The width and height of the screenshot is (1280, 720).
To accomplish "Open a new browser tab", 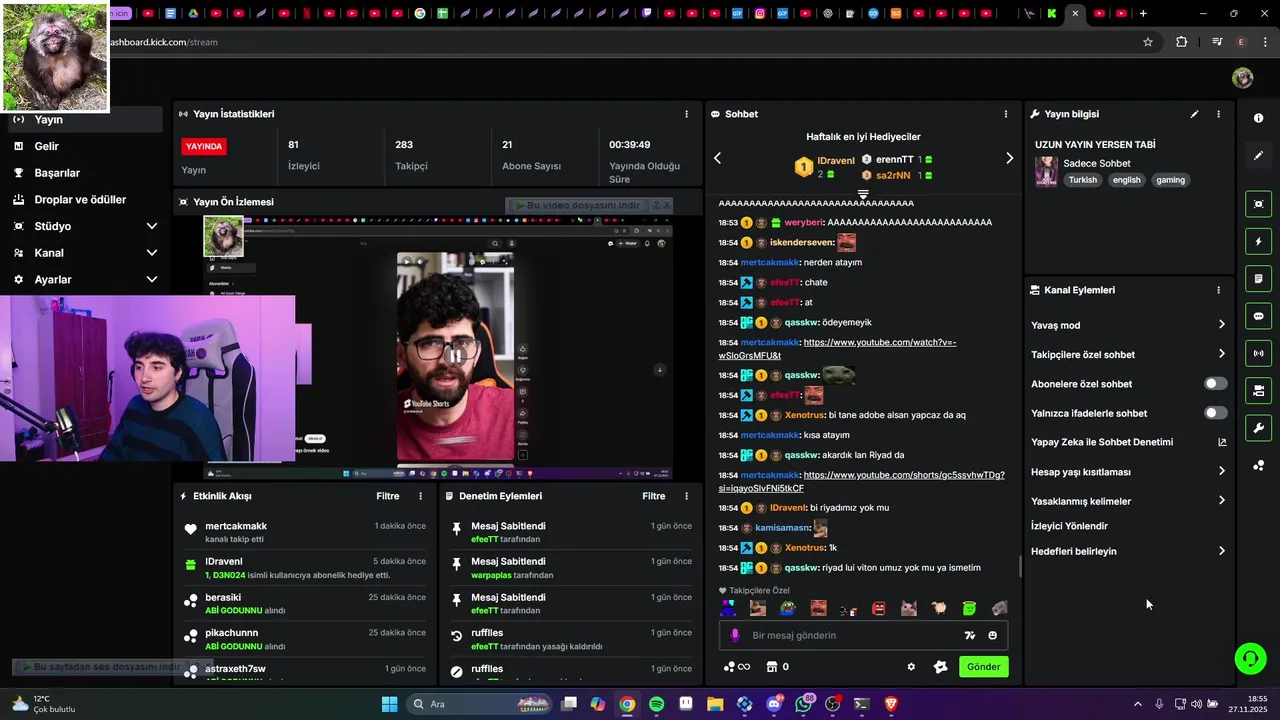I will (x=1143, y=13).
